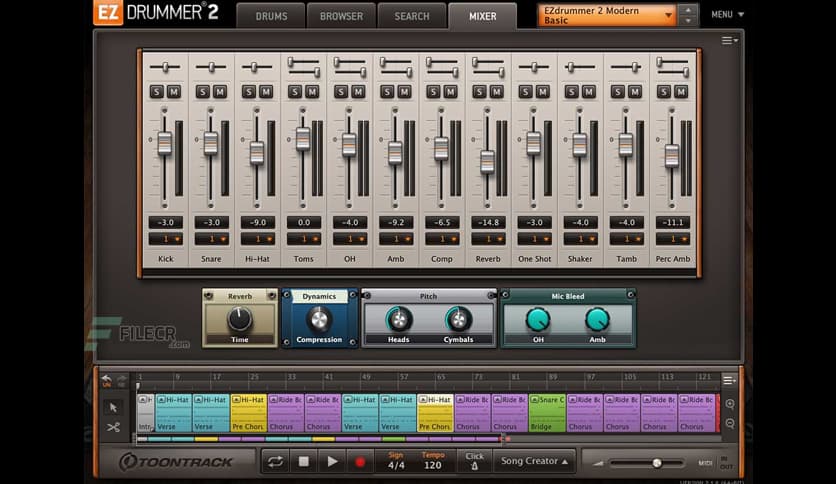Mute the Toms channel
The width and height of the screenshot is (836, 484).
pos(312,92)
